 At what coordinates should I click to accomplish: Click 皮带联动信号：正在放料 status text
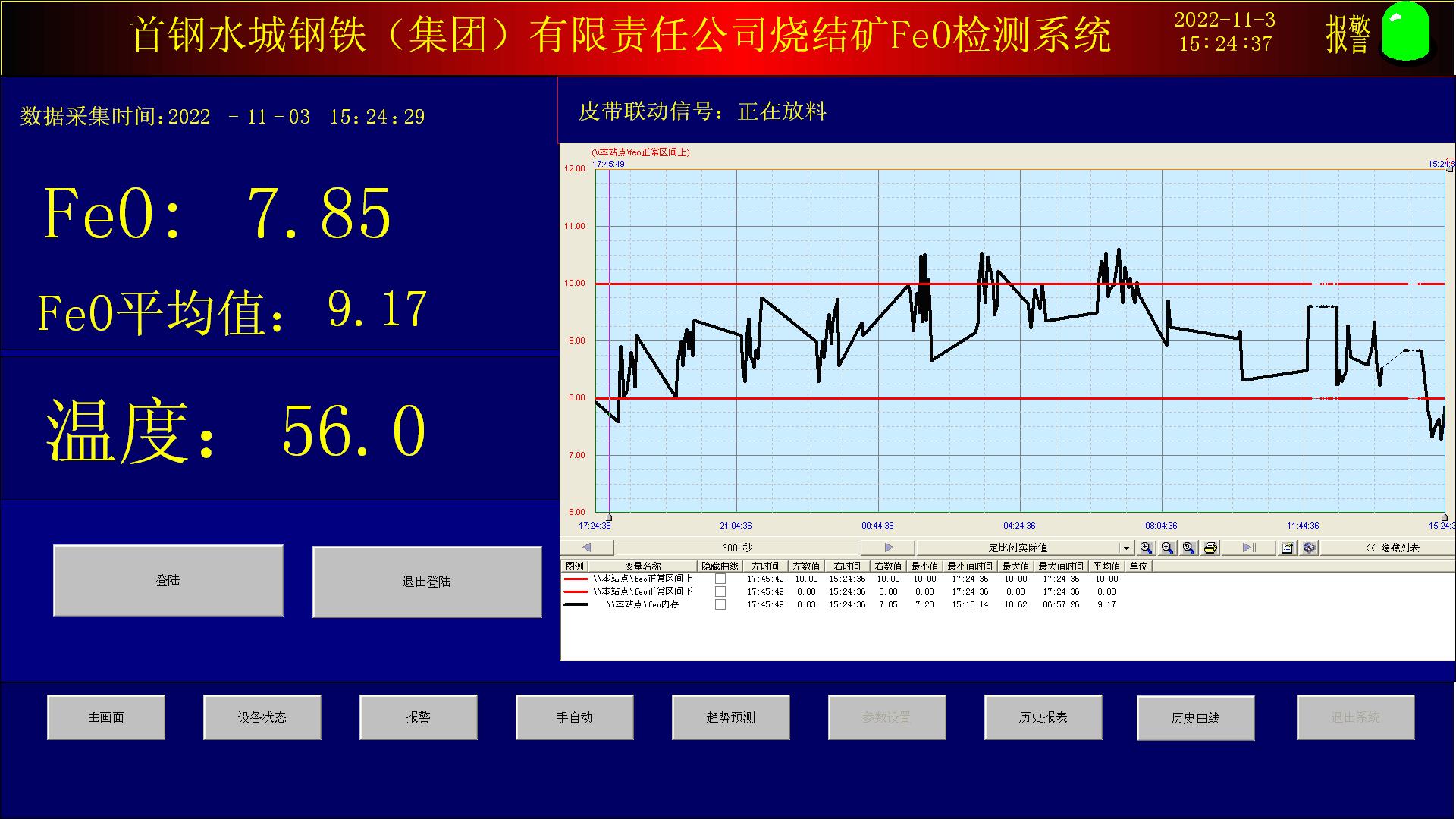coord(702,111)
